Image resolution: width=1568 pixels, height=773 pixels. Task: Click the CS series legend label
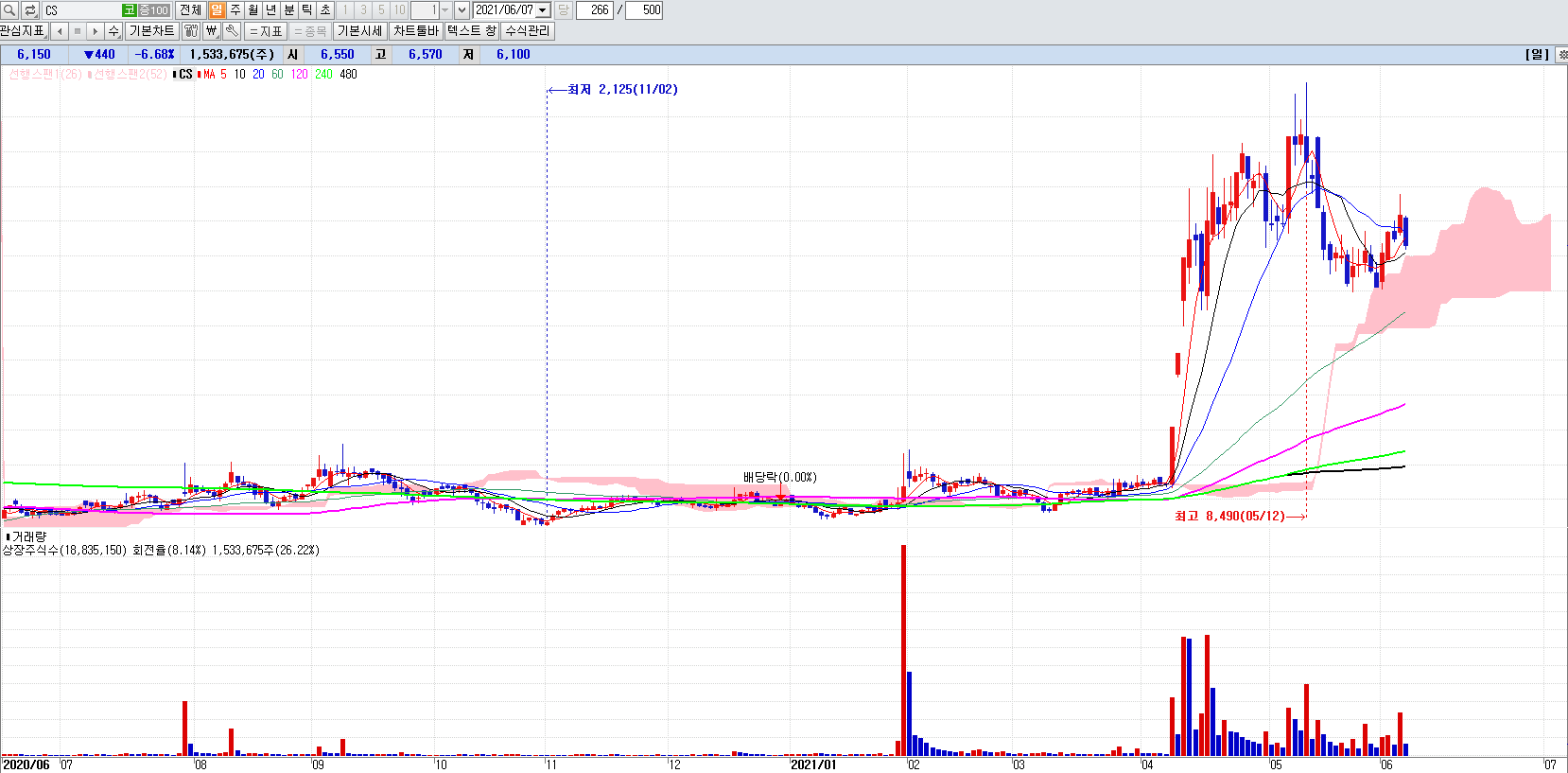click(183, 74)
